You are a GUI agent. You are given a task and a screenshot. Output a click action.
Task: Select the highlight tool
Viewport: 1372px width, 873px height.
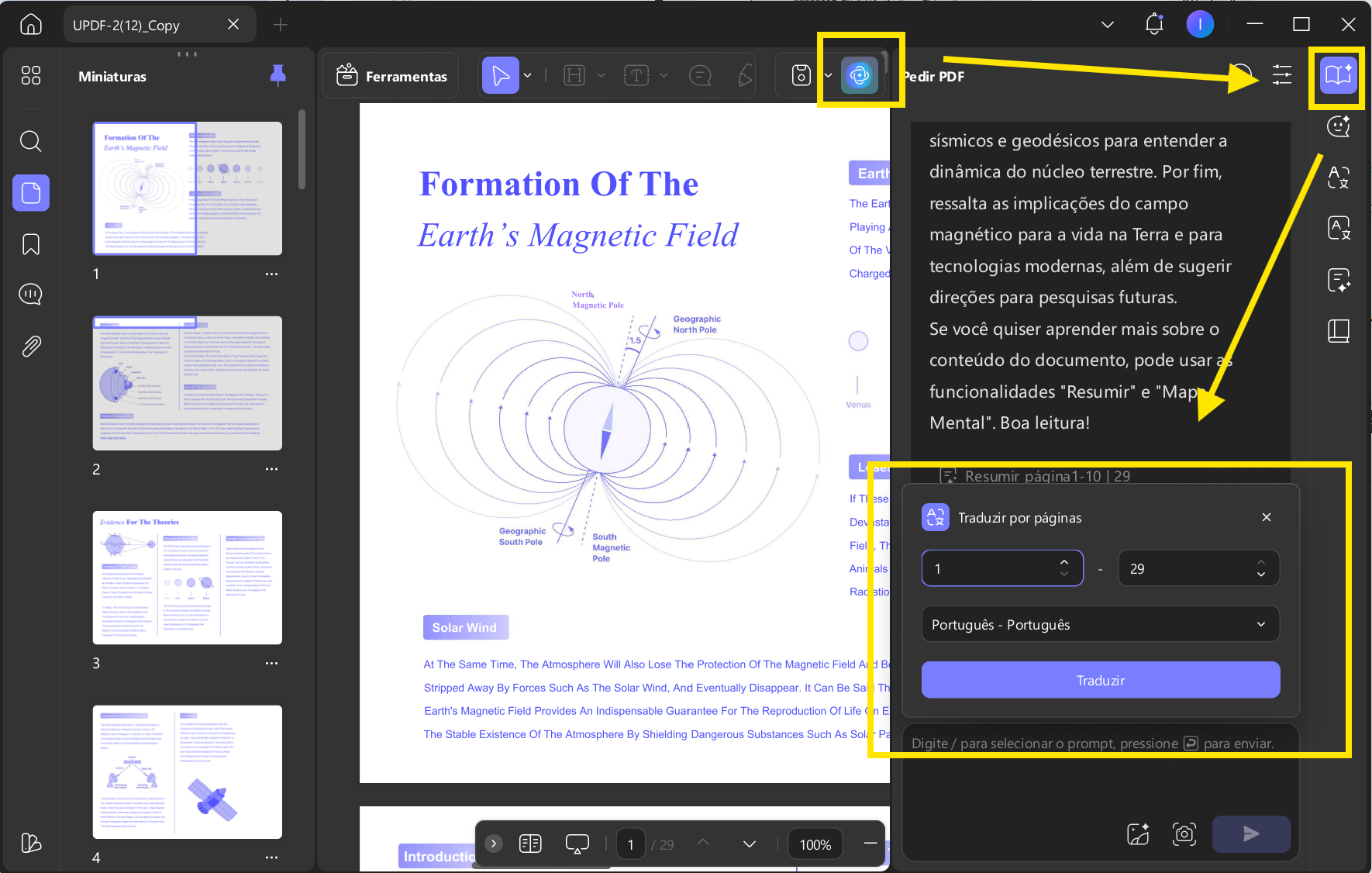[x=574, y=75]
